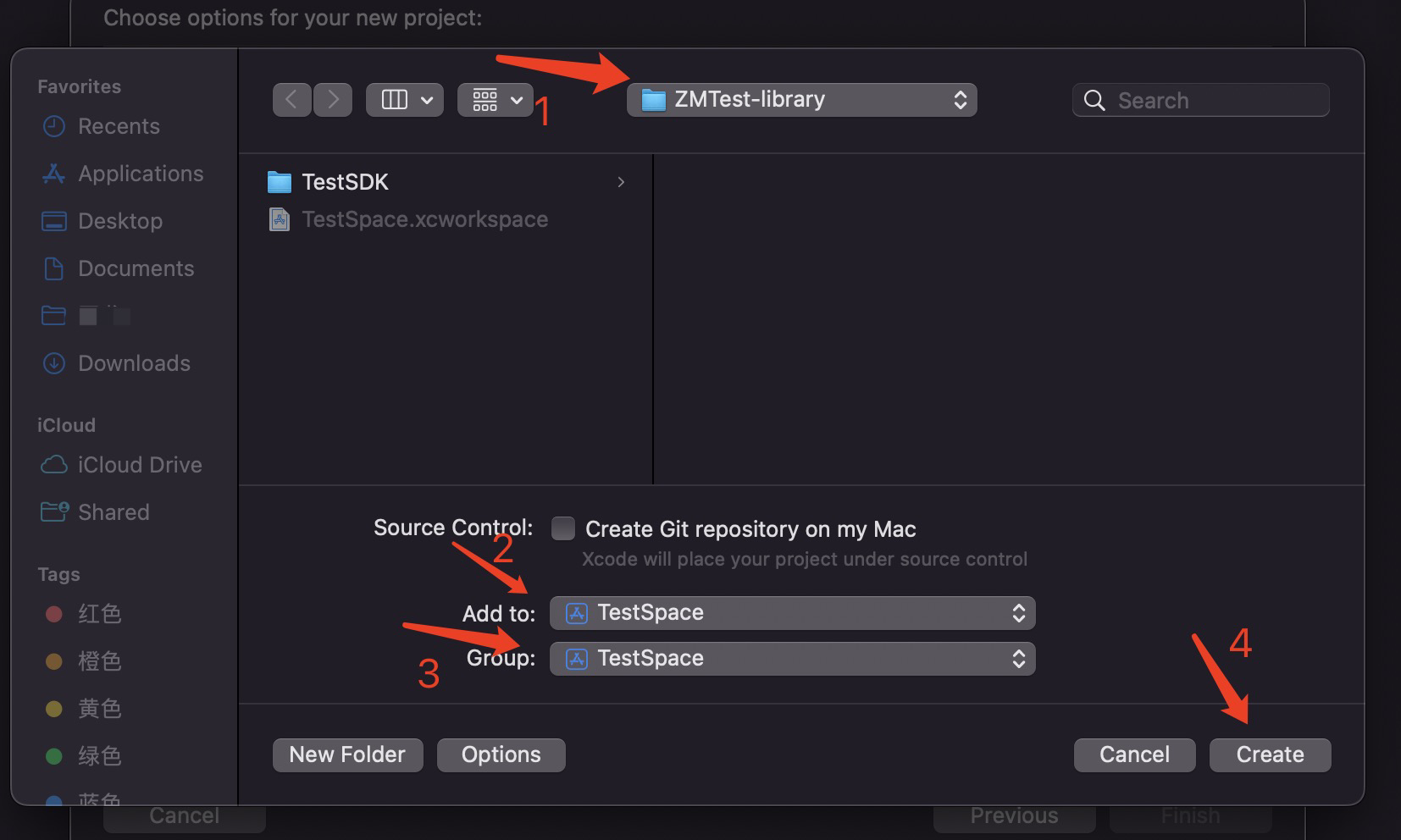Go forward with the right chevron button
Screen dimensions: 1401x840
(x=333, y=100)
